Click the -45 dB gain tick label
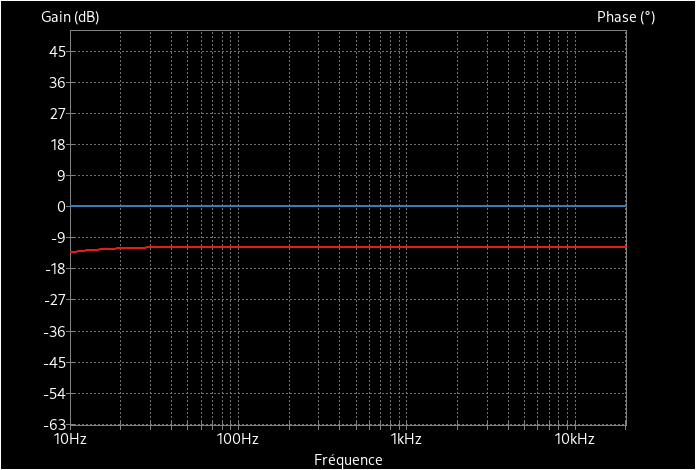The image size is (696, 470). pyautogui.click(x=54, y=362)
